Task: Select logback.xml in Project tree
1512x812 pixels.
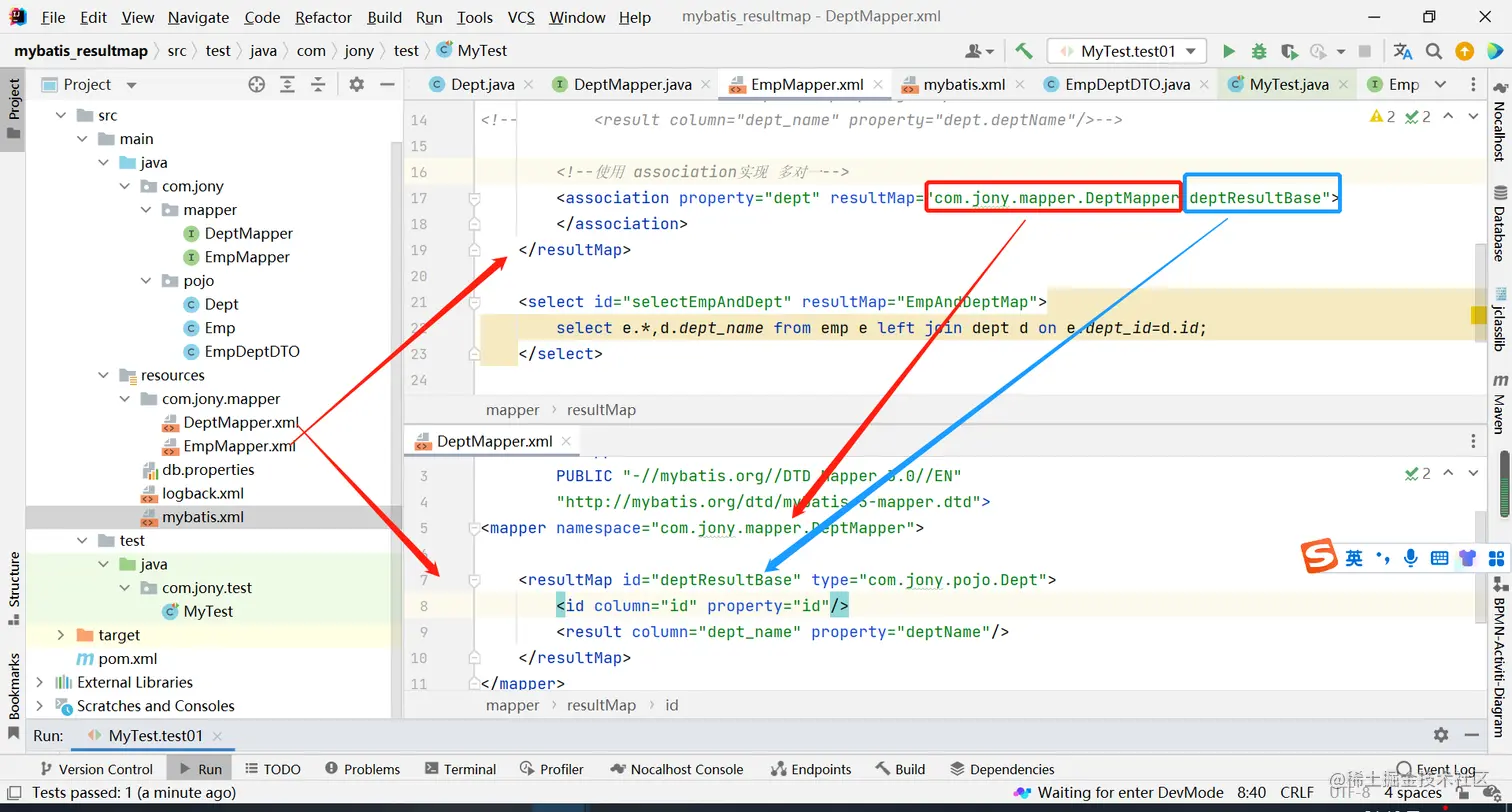Action: [x=203, y=493]
